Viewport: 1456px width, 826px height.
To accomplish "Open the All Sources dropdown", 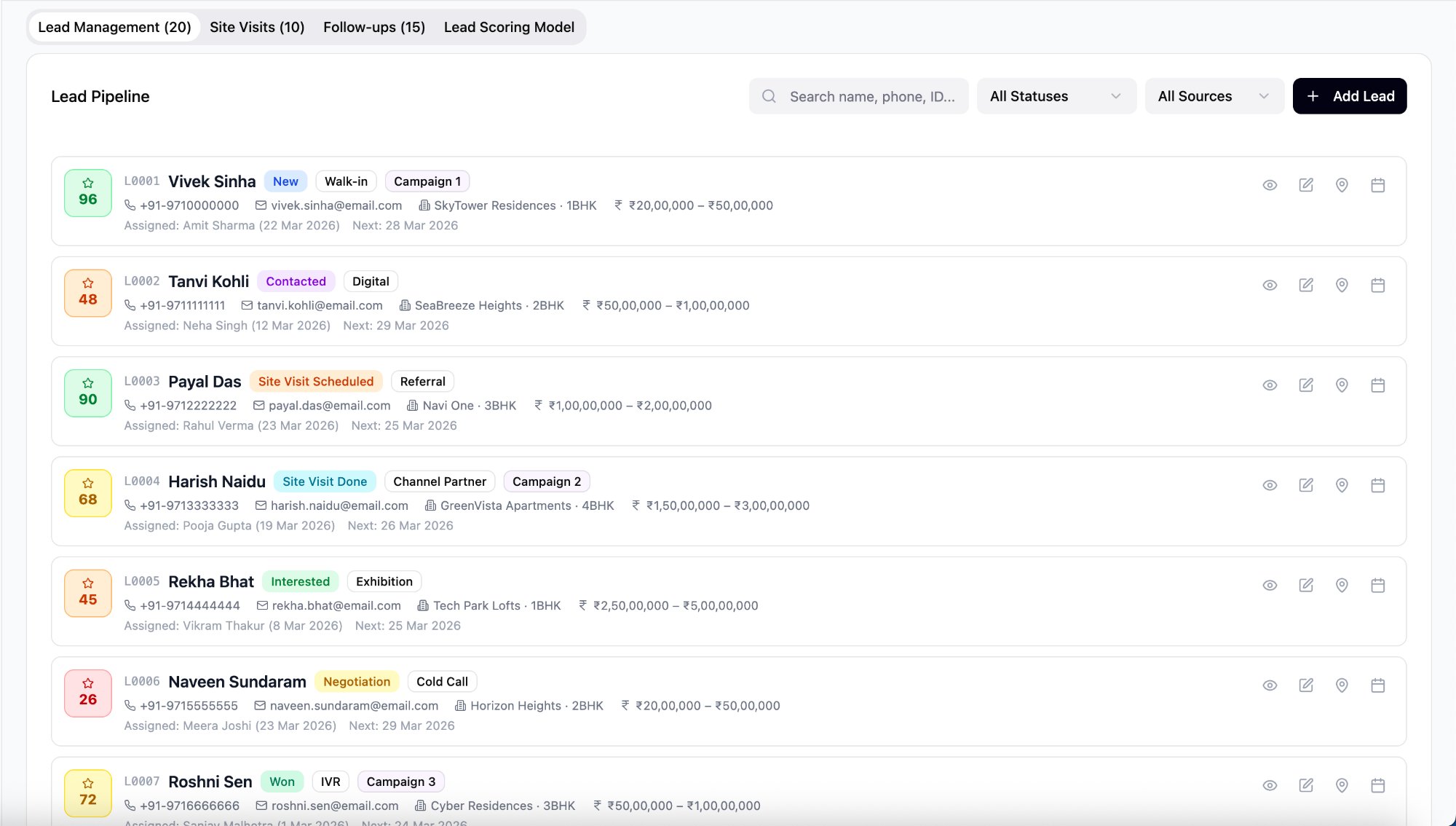I will click(x=1214, y=96).
